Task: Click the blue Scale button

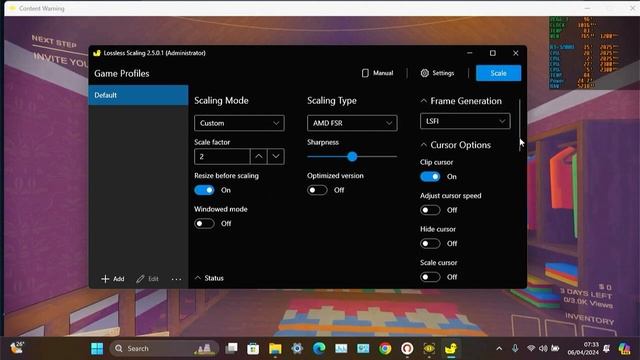Action: point(498,73)
